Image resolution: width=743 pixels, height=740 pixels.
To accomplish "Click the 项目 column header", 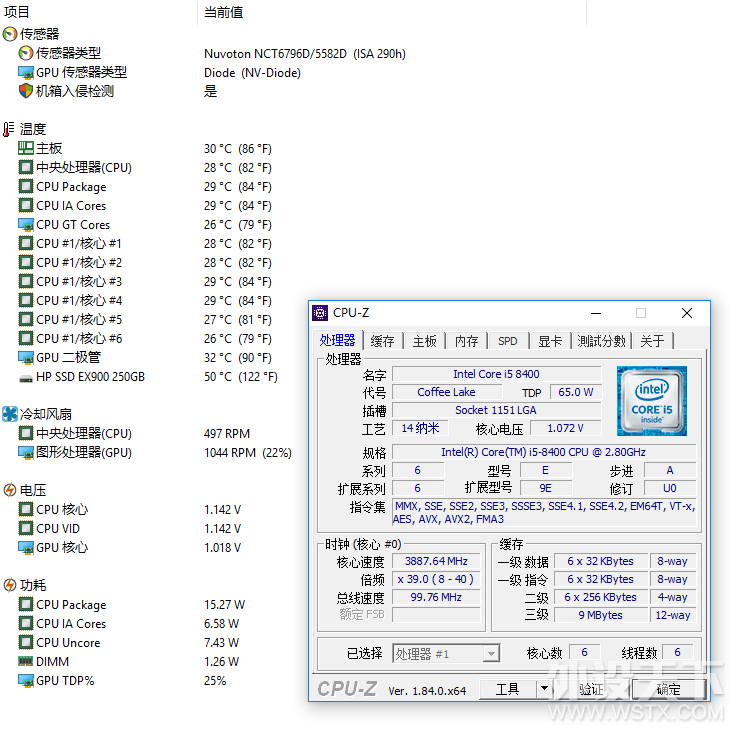I will coord(16,12).
